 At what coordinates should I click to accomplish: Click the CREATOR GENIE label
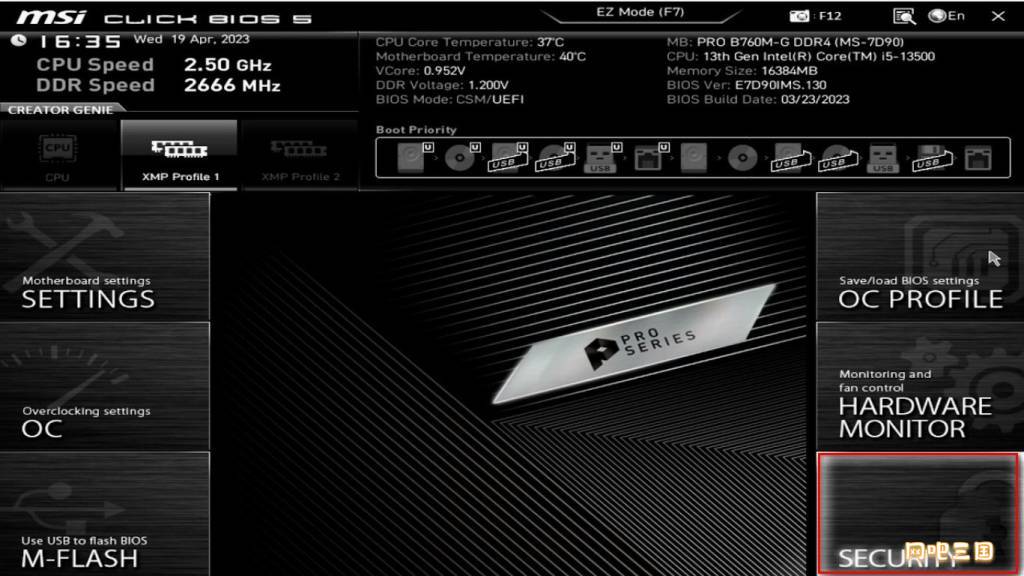point(60,110)
